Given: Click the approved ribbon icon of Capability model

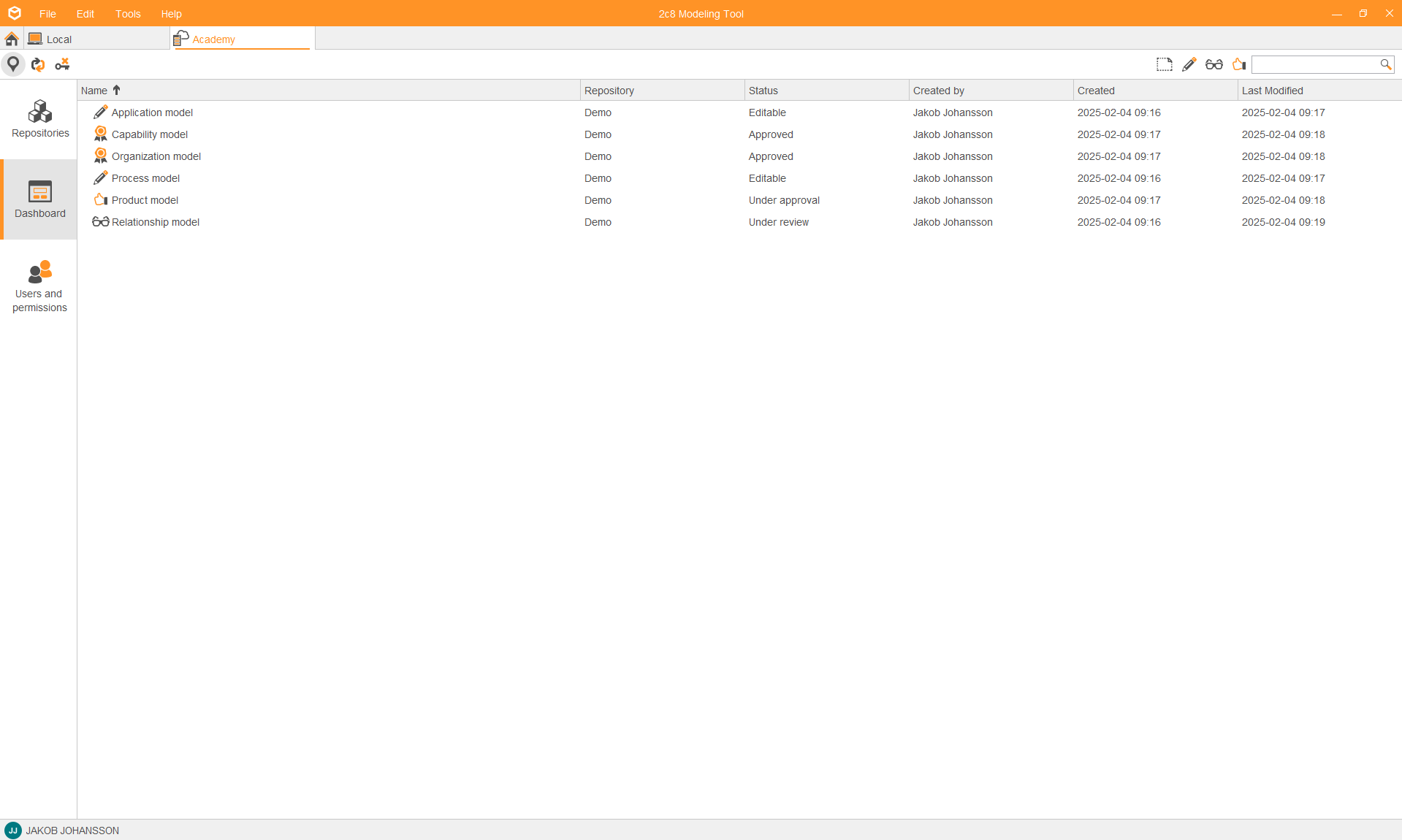Looking at the screenshot, I should [100, 134].
